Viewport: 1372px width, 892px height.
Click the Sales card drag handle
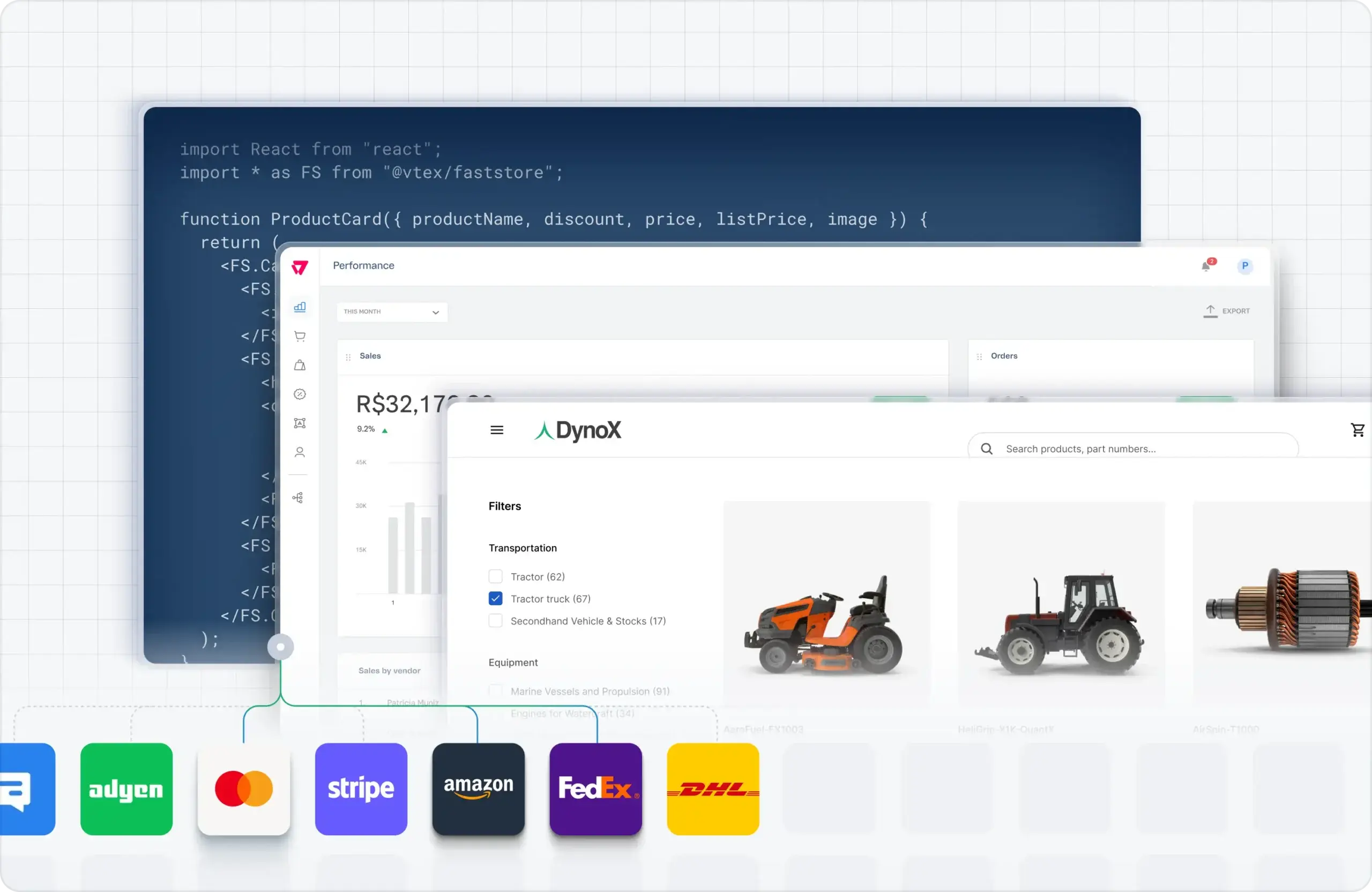coord(348,357)
